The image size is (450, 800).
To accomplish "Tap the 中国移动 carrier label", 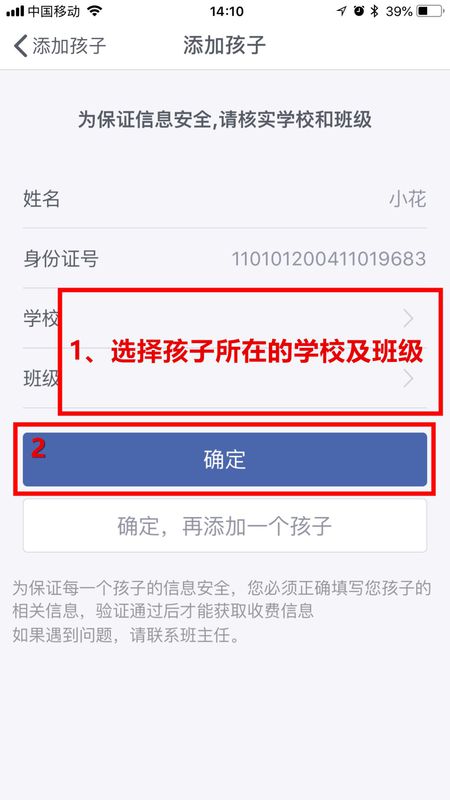I will 54,11.
